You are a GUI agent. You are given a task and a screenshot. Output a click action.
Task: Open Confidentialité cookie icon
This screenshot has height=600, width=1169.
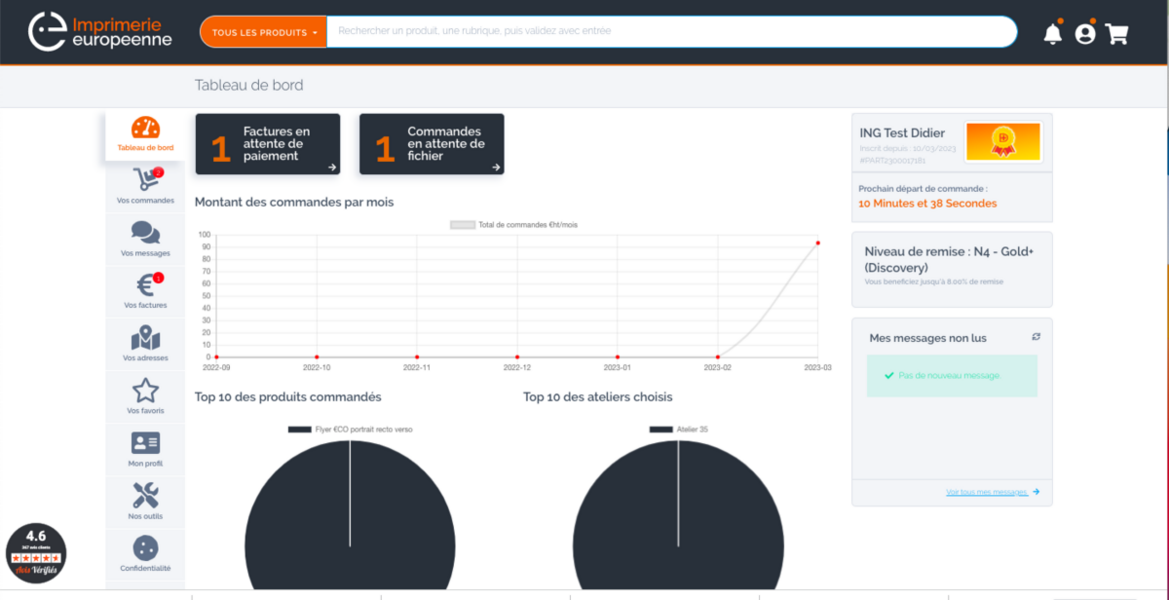point(145,549)
